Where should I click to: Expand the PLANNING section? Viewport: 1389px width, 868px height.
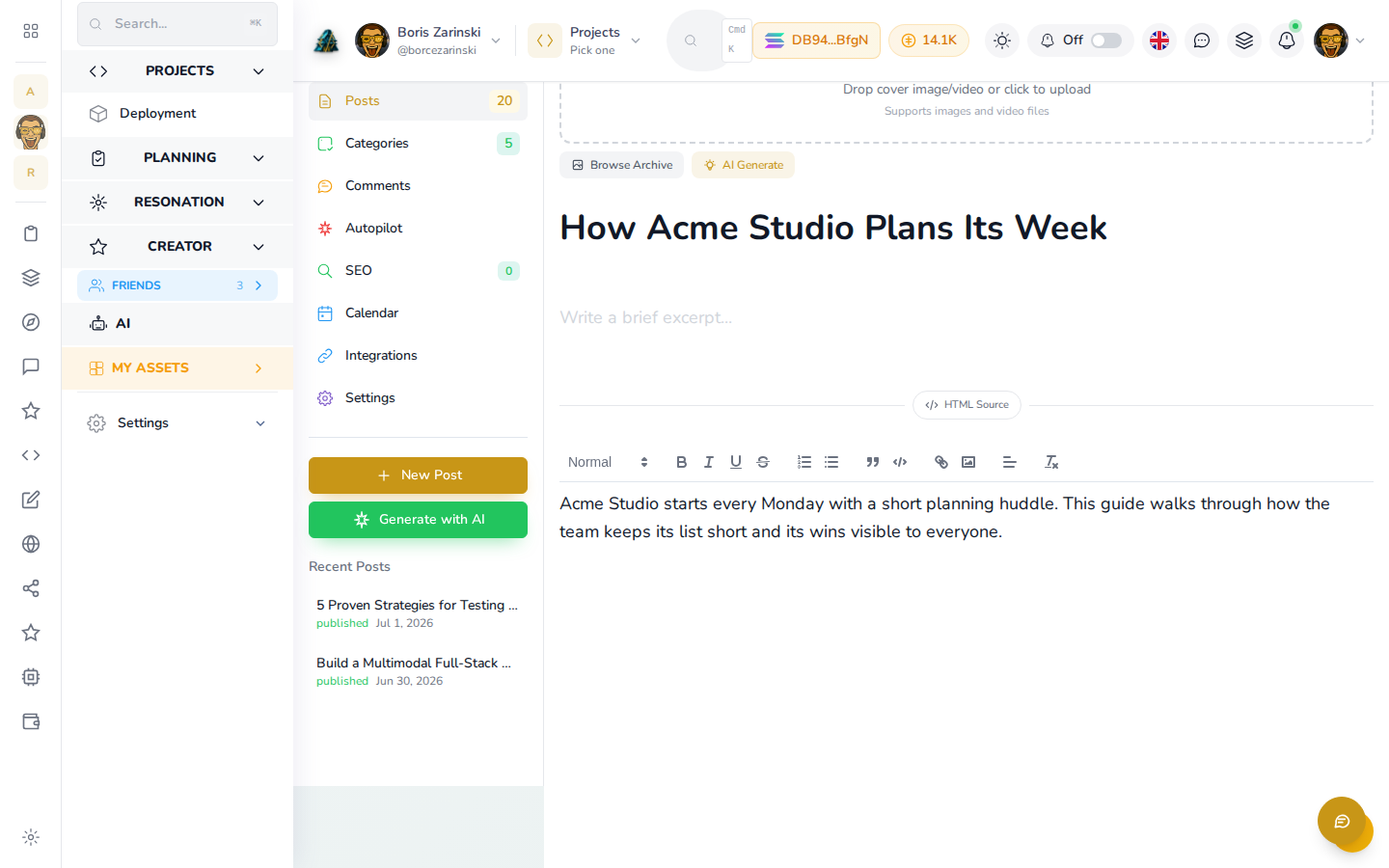[x=177, y=158]
